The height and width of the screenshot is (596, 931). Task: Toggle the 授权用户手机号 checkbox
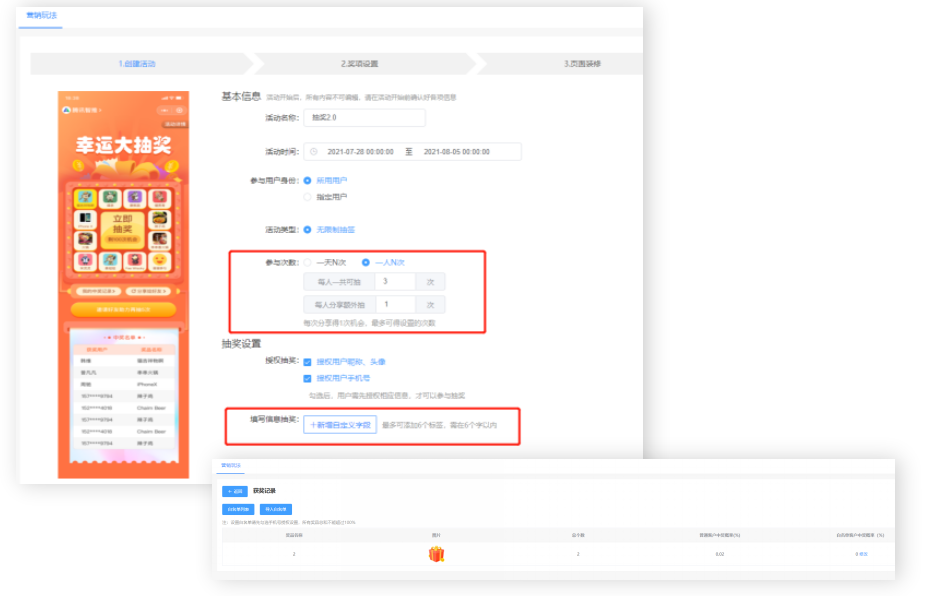click(x=308, y=379)
